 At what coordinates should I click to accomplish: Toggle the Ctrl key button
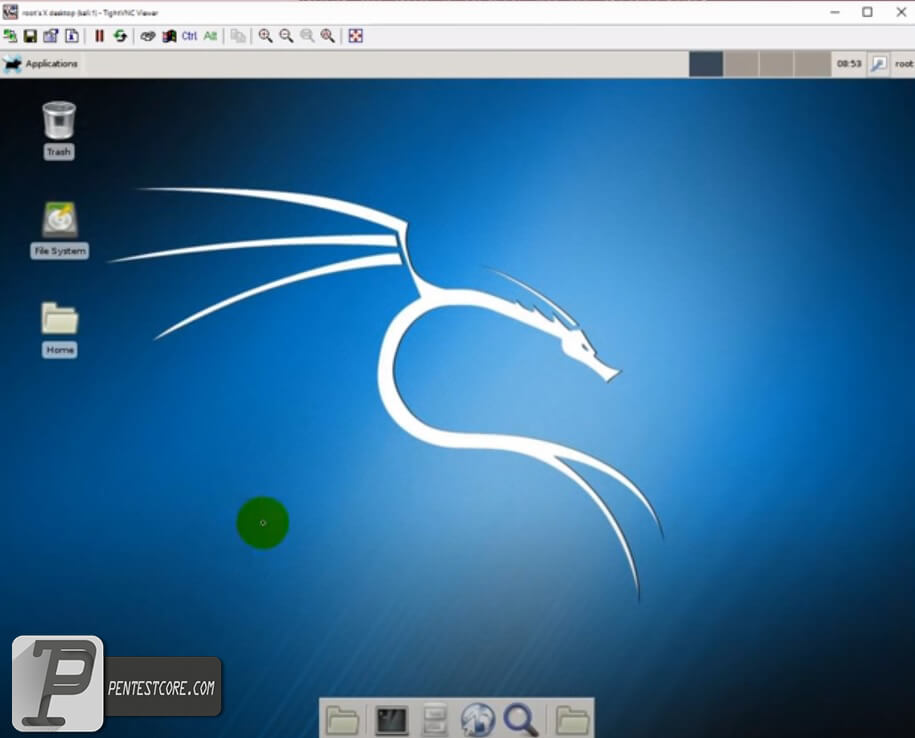190,36
